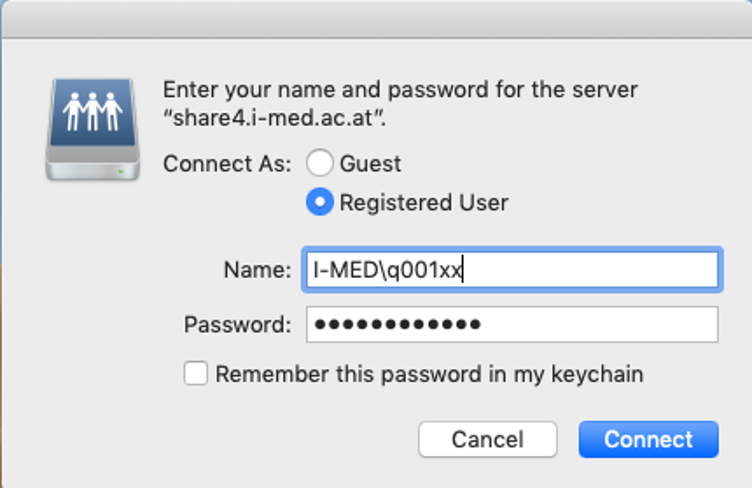
Task: Click the Connect button
Action: point(648,439)
